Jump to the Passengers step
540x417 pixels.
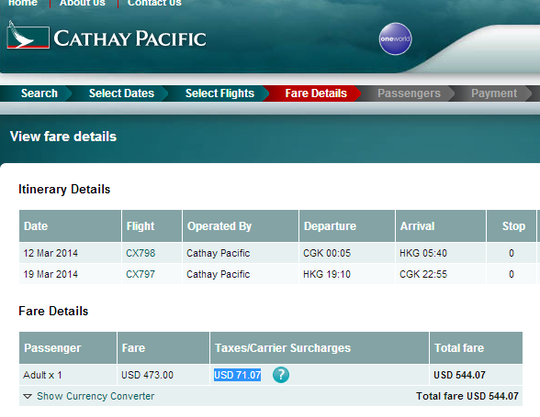click(x=409, y=93)
